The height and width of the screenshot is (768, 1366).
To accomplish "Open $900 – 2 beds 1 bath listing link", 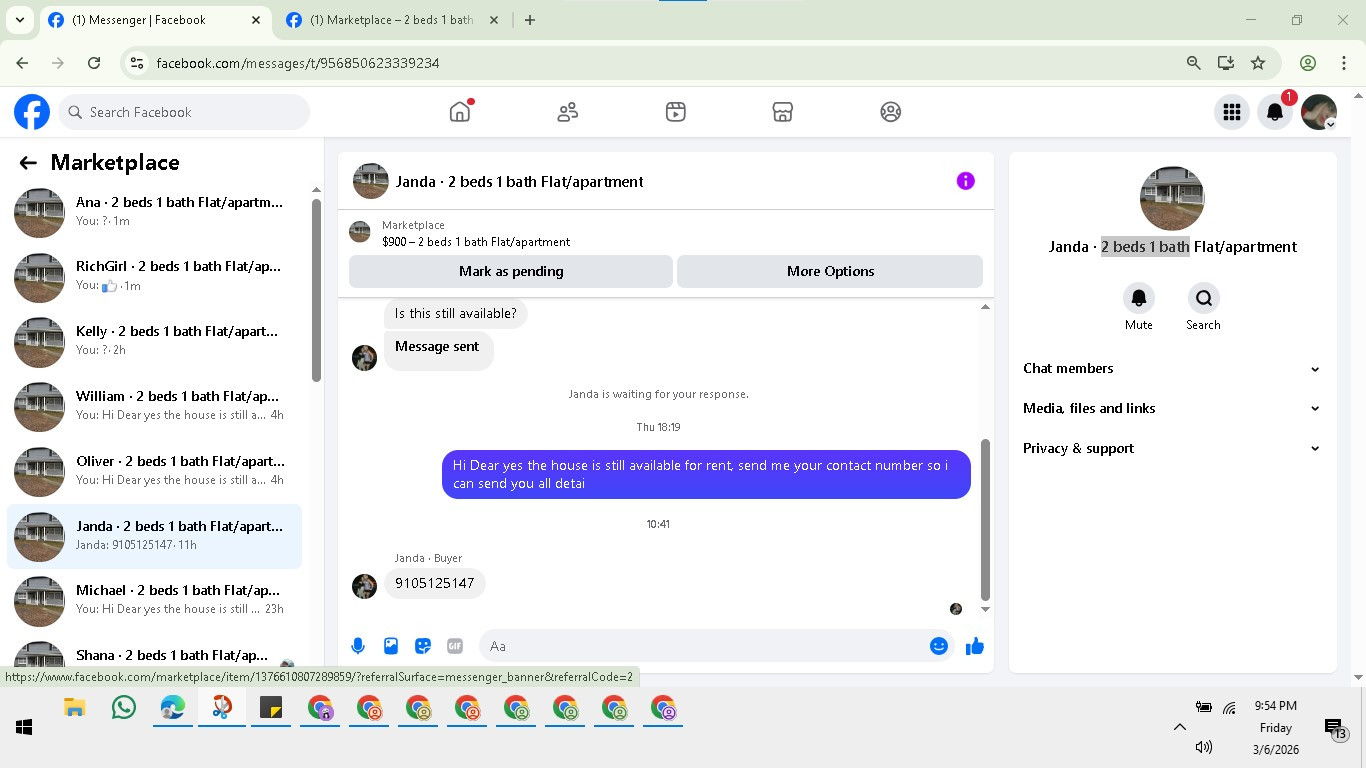I will click(476, 242).
